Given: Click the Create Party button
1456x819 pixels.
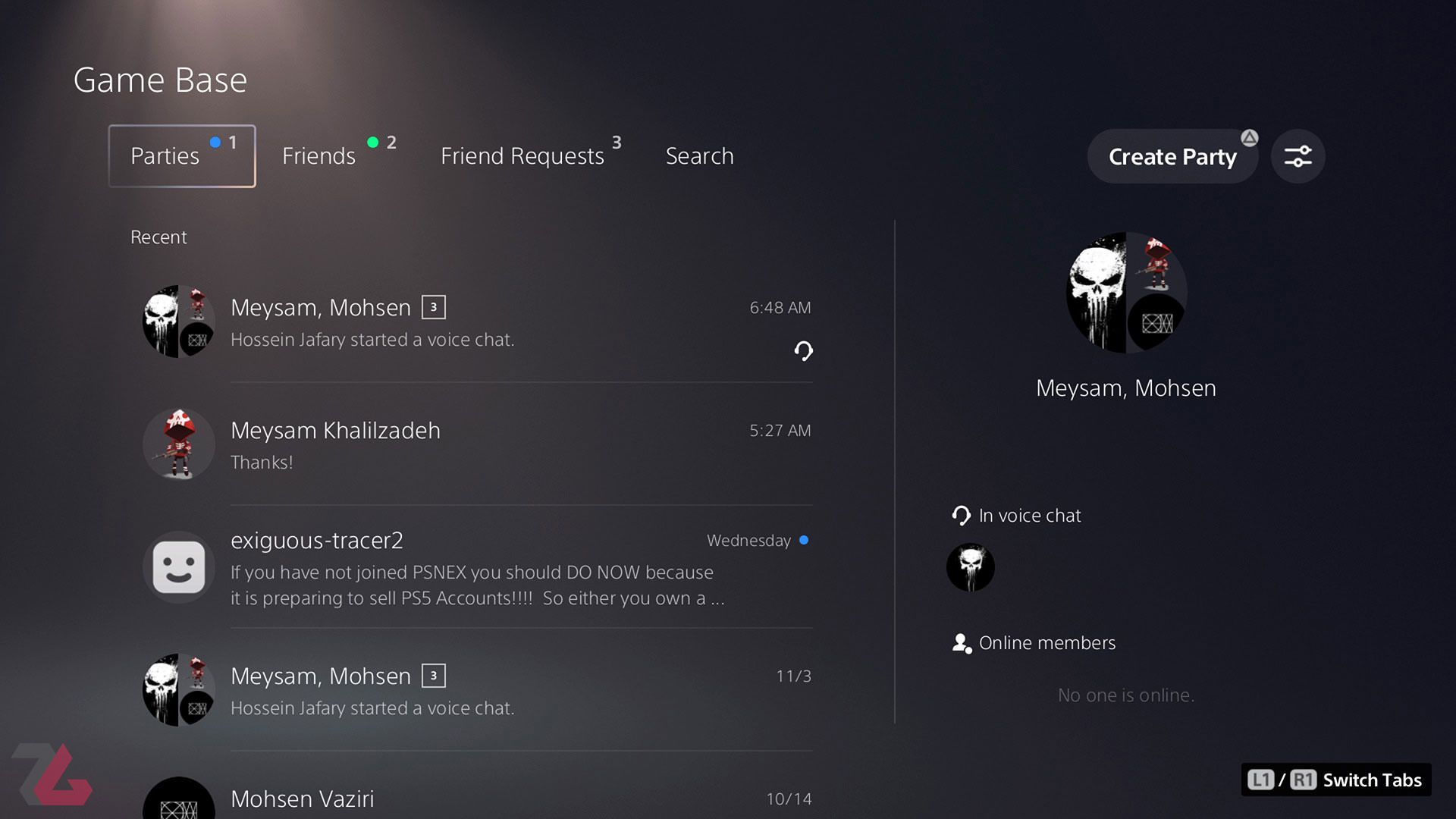Looking at the screenshot, I should 1172,156.
